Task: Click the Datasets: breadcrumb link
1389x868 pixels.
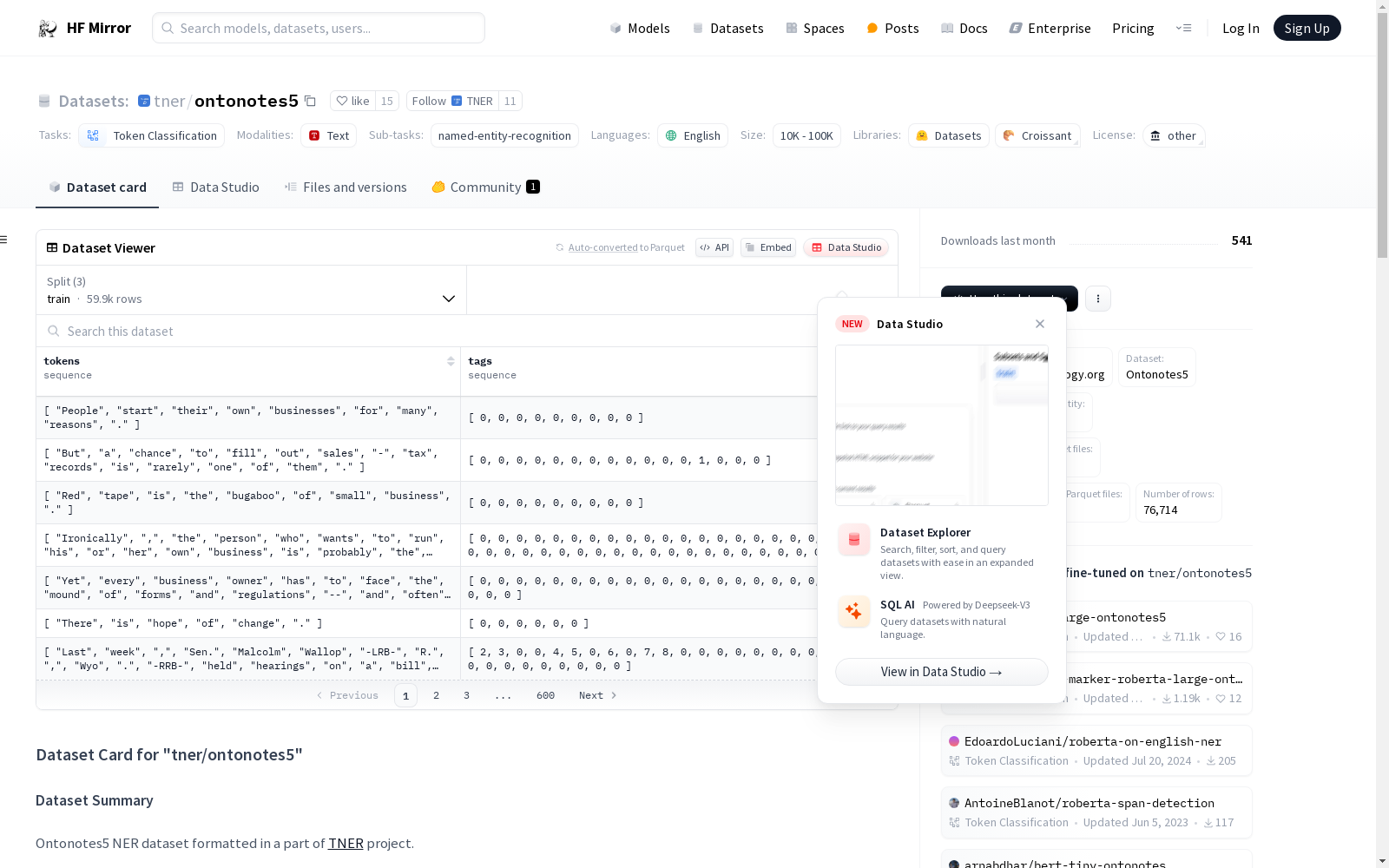Action: (93, 101)
